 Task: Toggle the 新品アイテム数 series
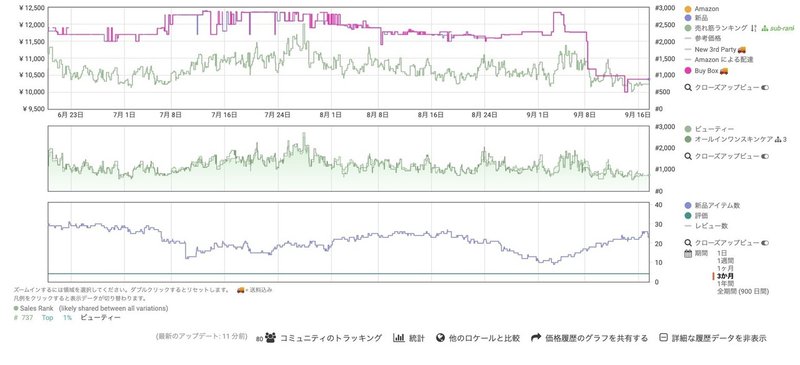pyautogui.click(x=712, y=205)
